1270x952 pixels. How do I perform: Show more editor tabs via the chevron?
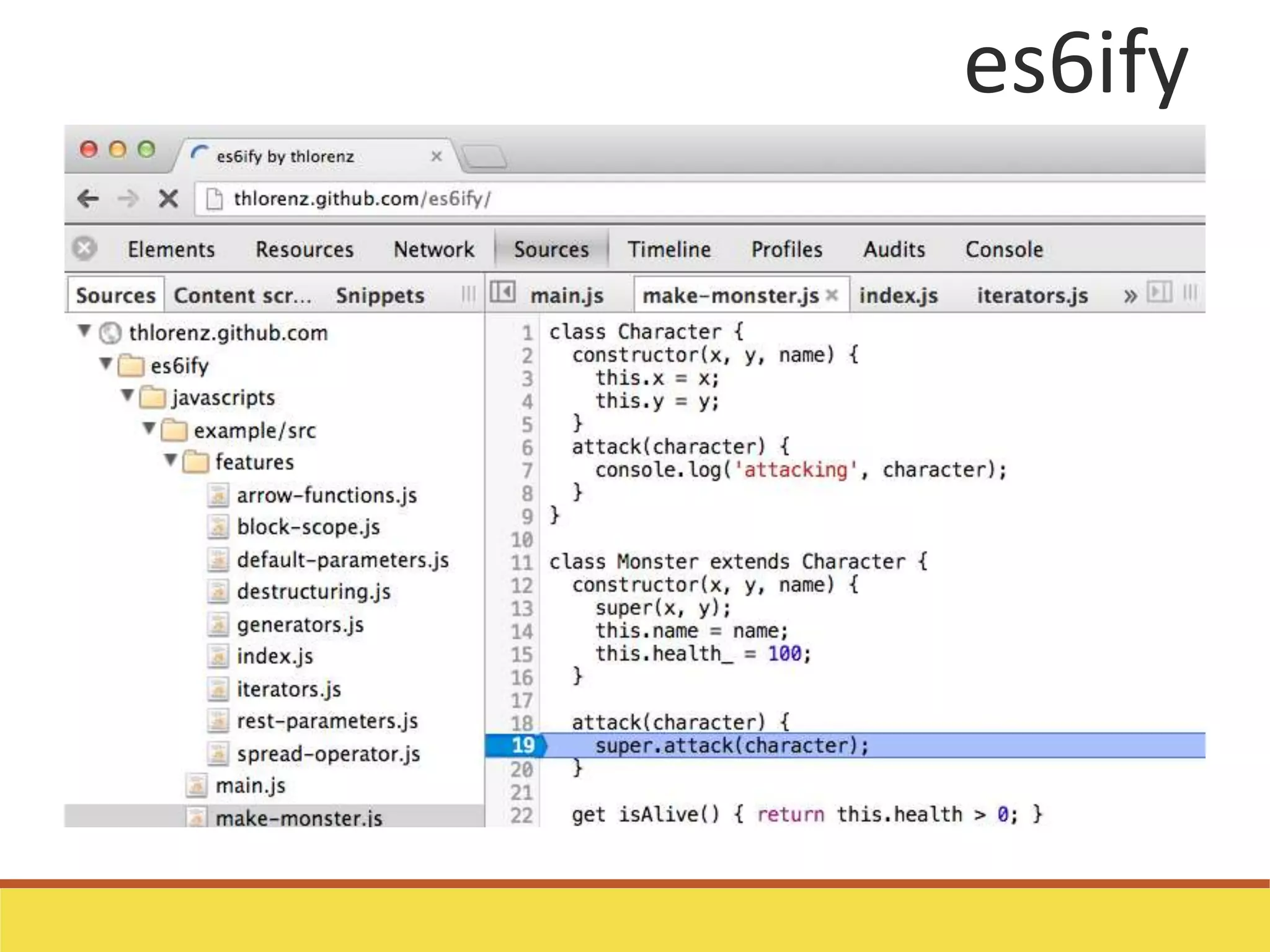pyautogui.click(x=1130, y=296)
